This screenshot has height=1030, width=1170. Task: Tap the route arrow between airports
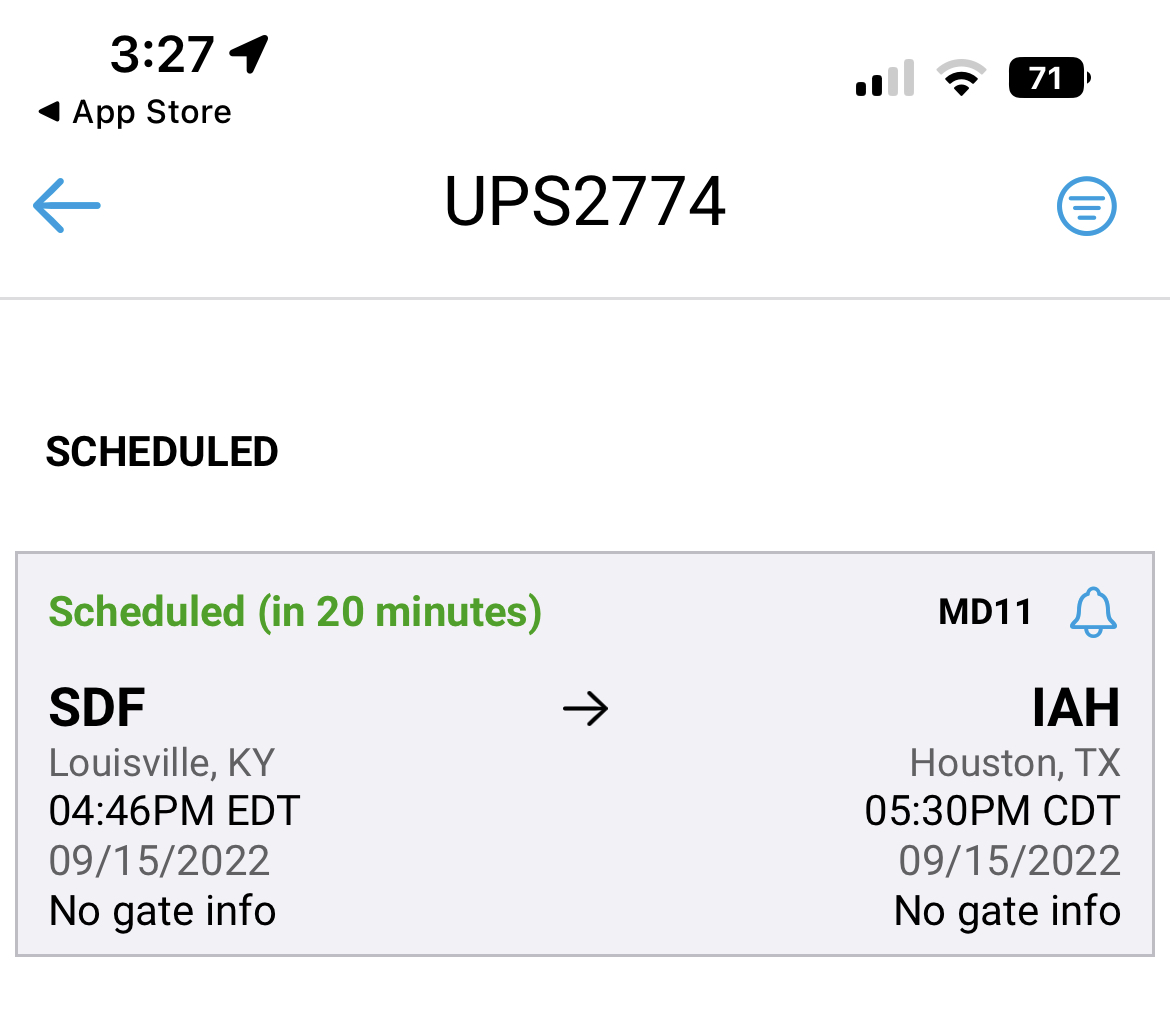tap(585, 710)
